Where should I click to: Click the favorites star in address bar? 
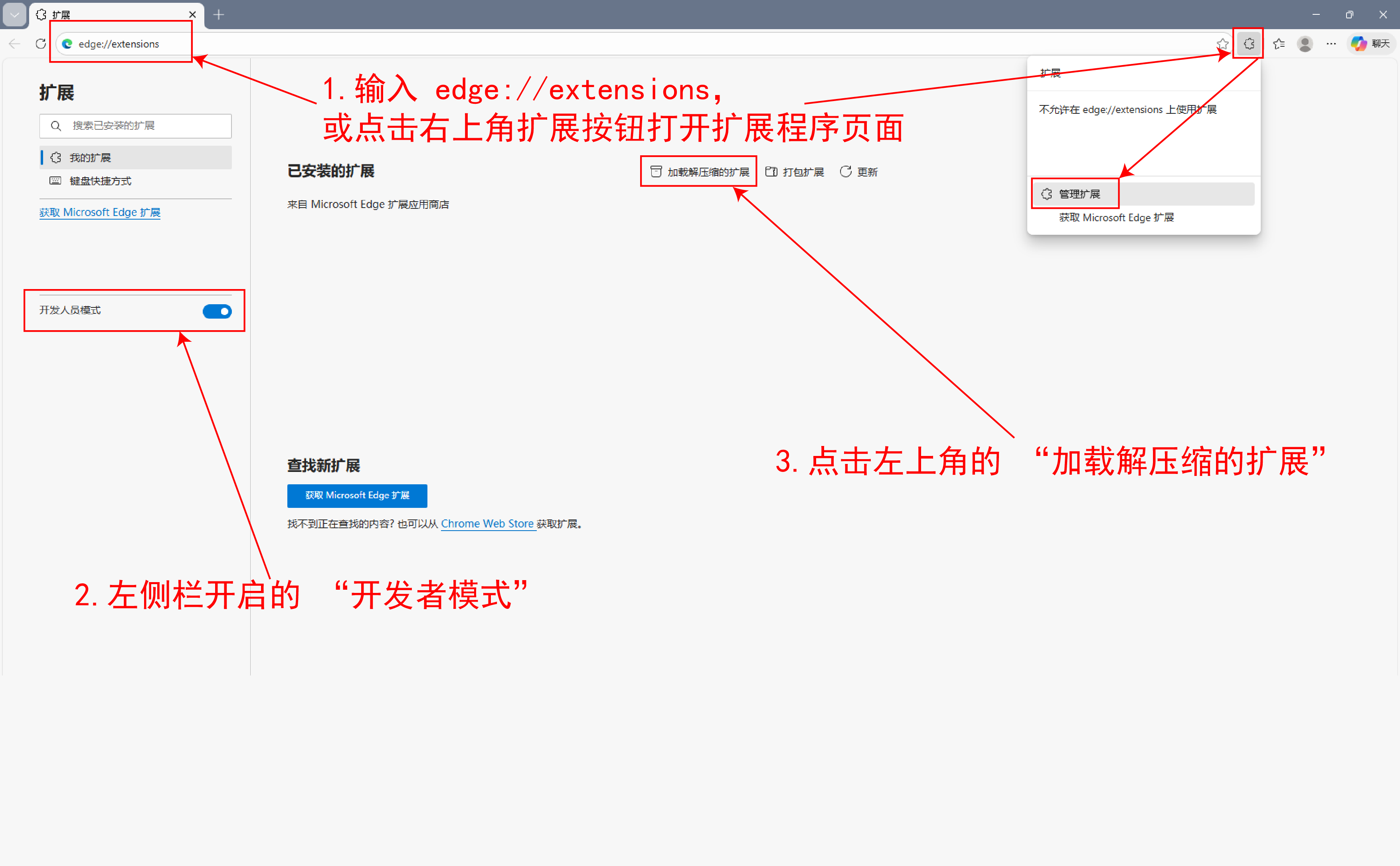pos(1222,44)
